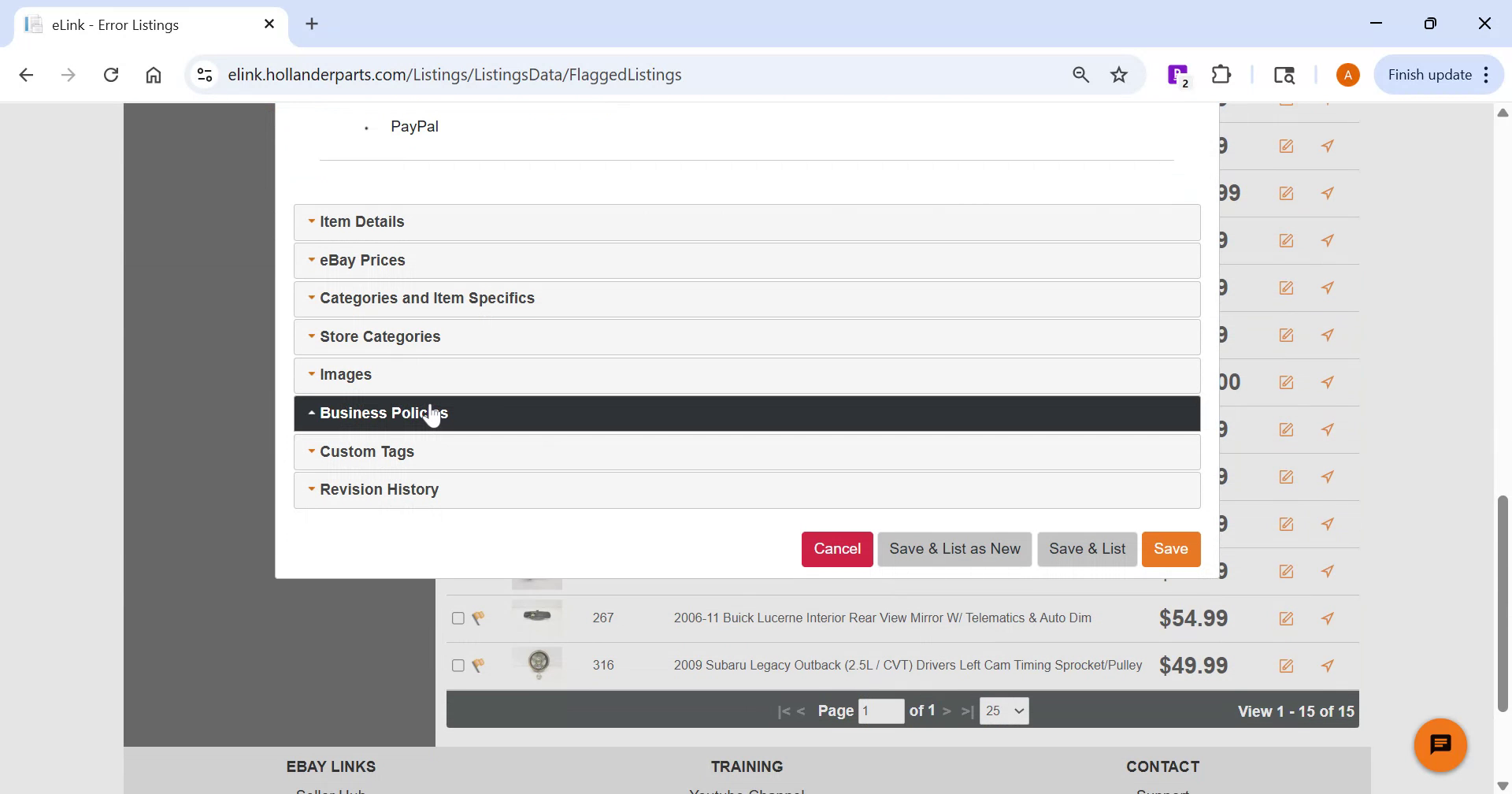Click the browser home icon
This screenshot has height=794, width=1512.
point(153,74)
